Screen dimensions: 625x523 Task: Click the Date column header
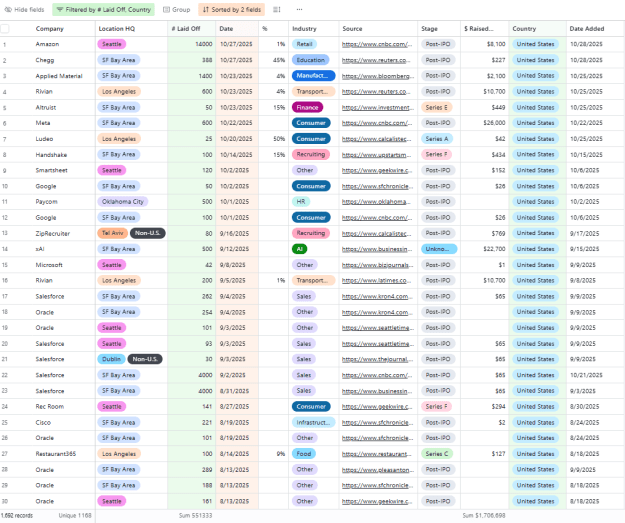237,29
